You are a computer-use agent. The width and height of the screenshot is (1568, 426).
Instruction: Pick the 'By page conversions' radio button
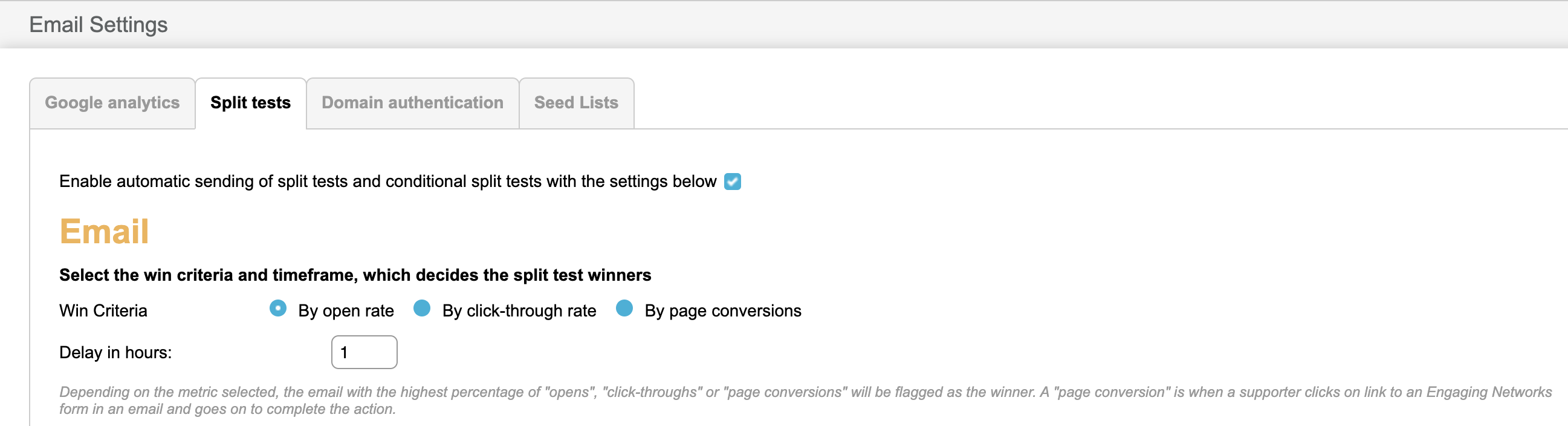click(x=624, y=309)
